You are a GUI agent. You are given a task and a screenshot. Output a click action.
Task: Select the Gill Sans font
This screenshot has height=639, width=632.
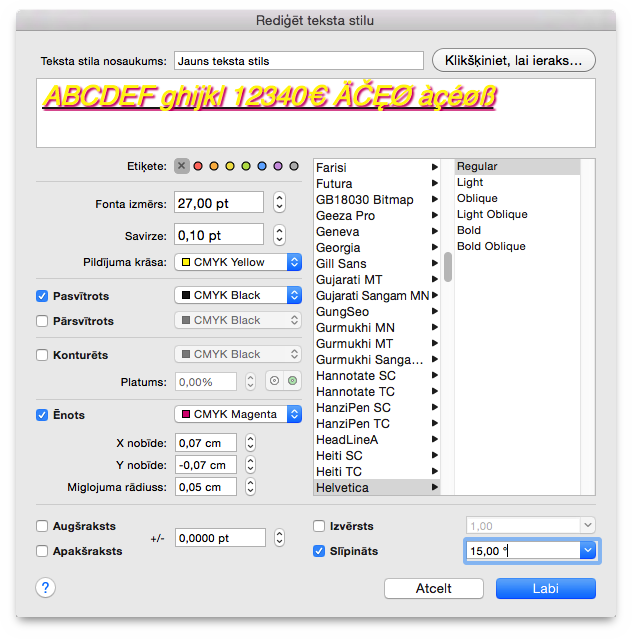point(377,264)
